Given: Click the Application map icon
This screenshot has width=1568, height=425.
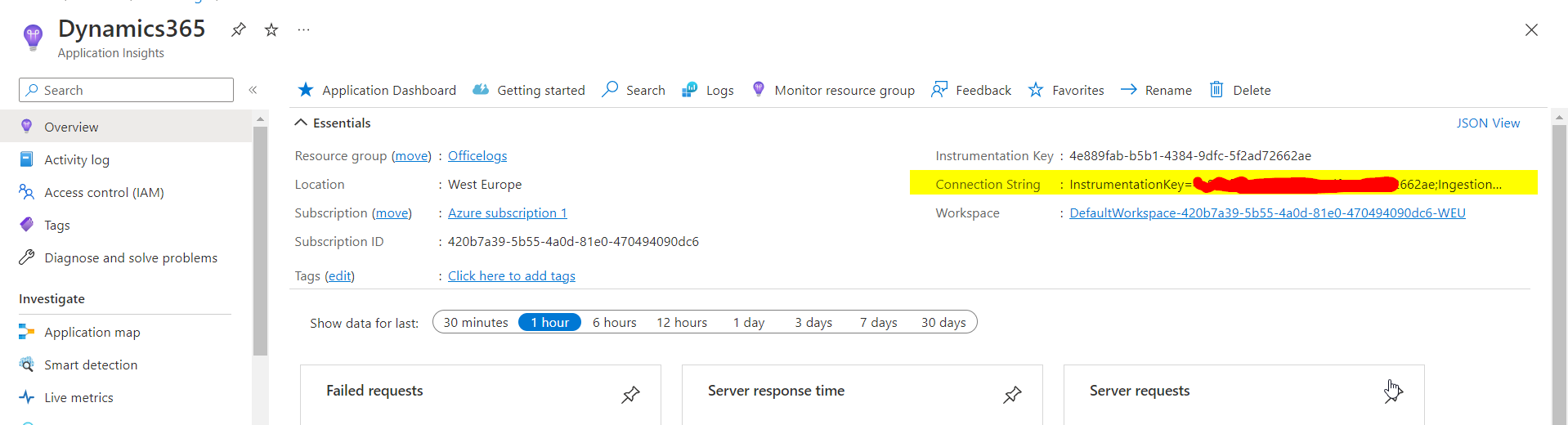Looking at the screenshot, I should [26, 331].
